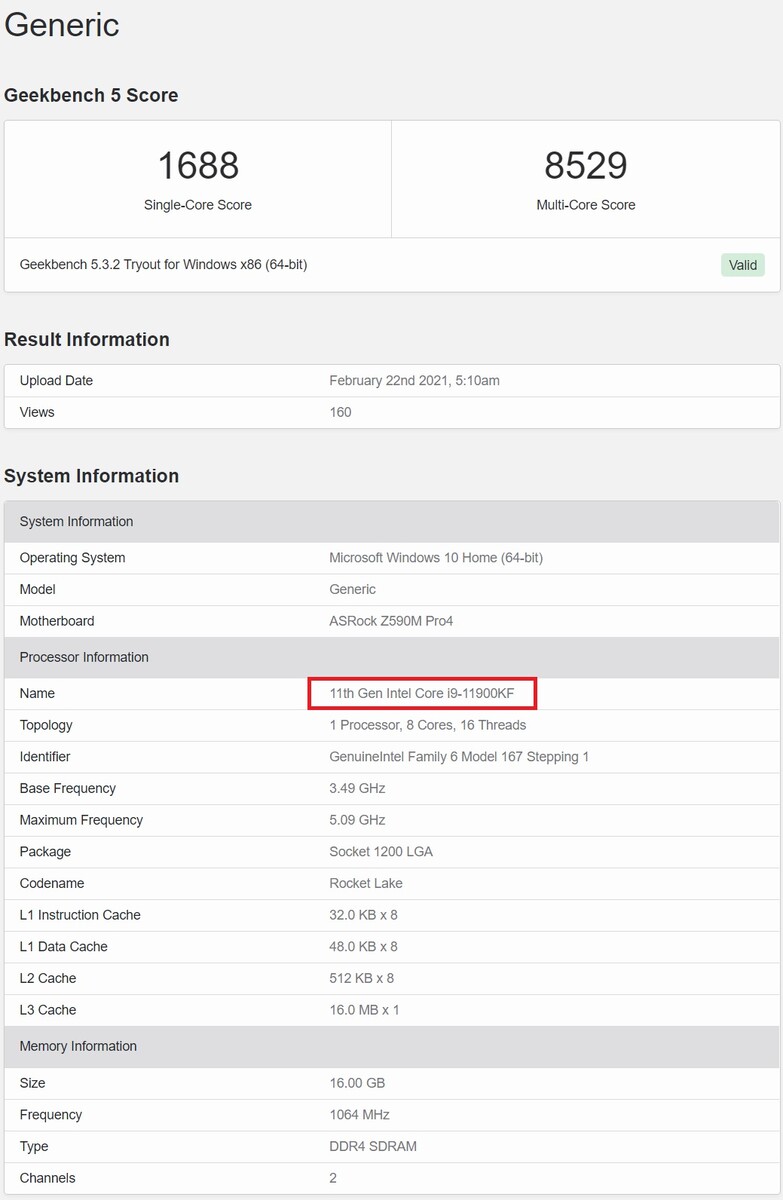The height and width of the screenshot is (1200, 783).
Task: Click the memory Size label
Action: tap(32, 1083)
